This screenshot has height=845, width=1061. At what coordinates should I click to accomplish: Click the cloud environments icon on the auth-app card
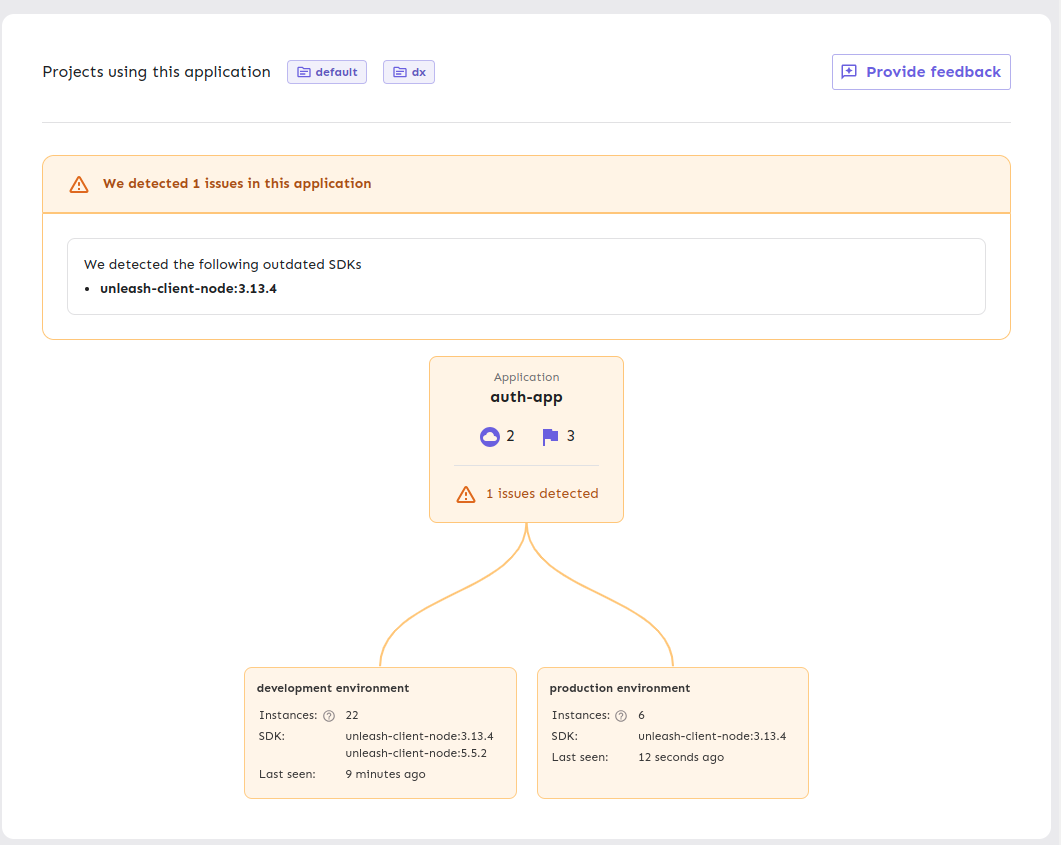click(x=490, y=436)
